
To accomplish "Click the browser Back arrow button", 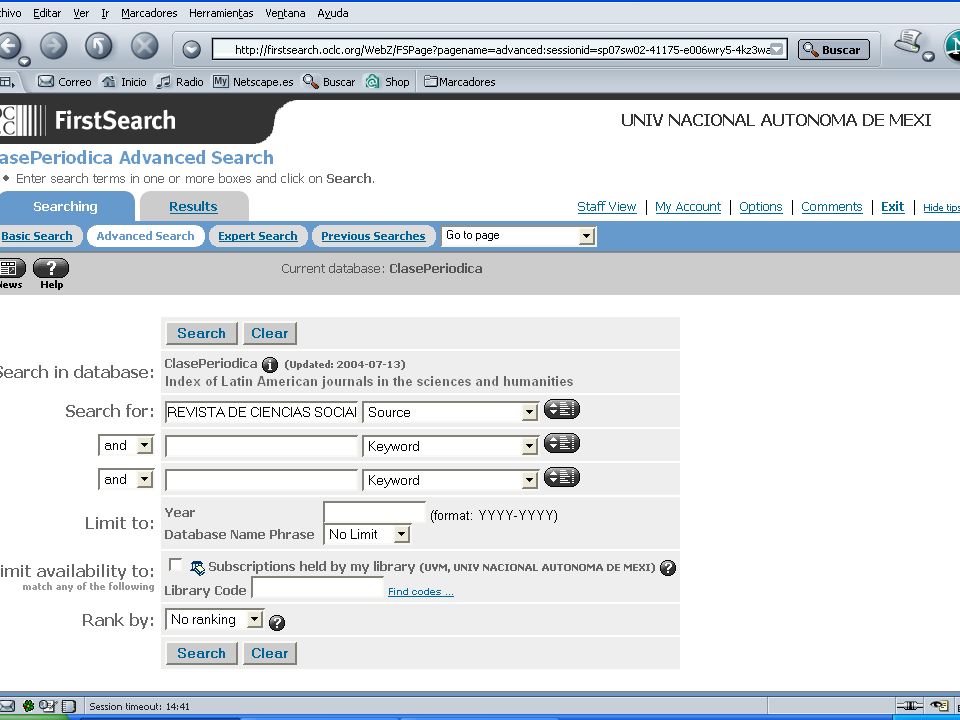I will (x=9, y=46).
